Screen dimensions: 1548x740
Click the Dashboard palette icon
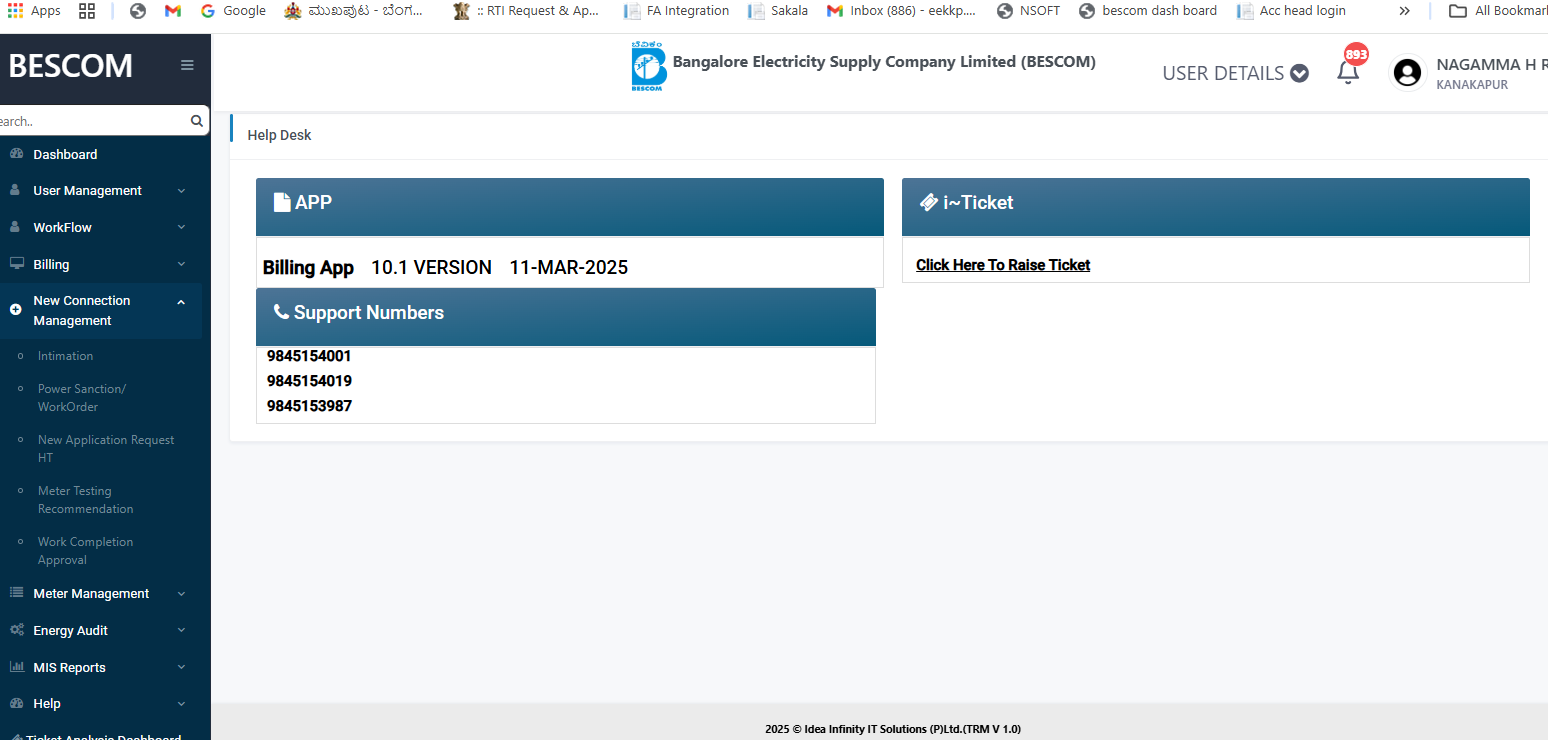click(x=16, y=154)
